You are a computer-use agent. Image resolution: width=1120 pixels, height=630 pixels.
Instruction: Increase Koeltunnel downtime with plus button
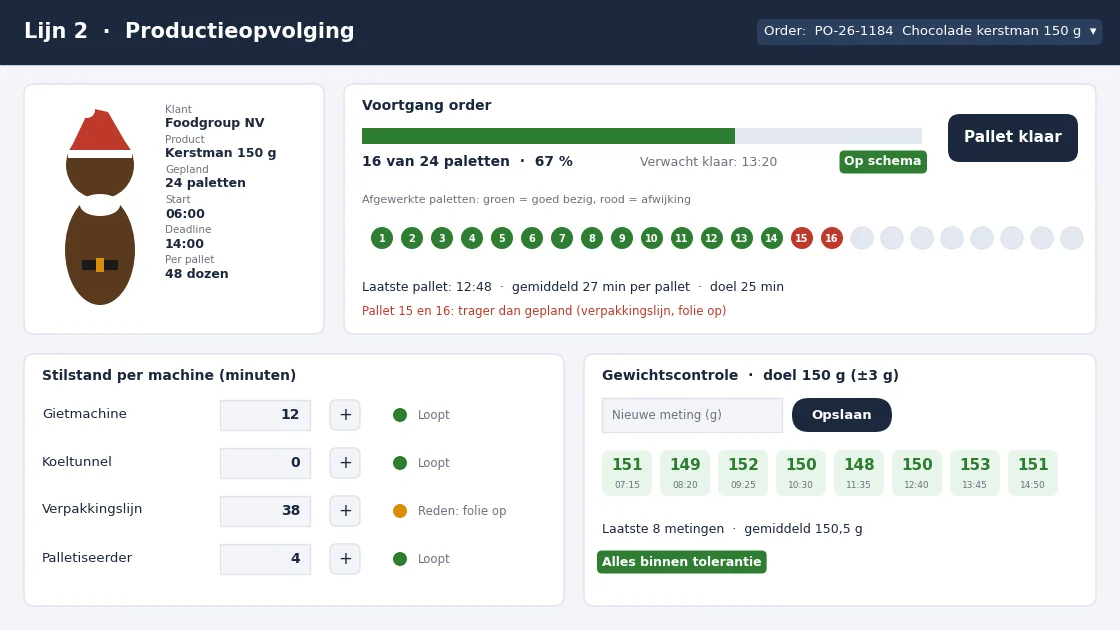coord(345,463)
